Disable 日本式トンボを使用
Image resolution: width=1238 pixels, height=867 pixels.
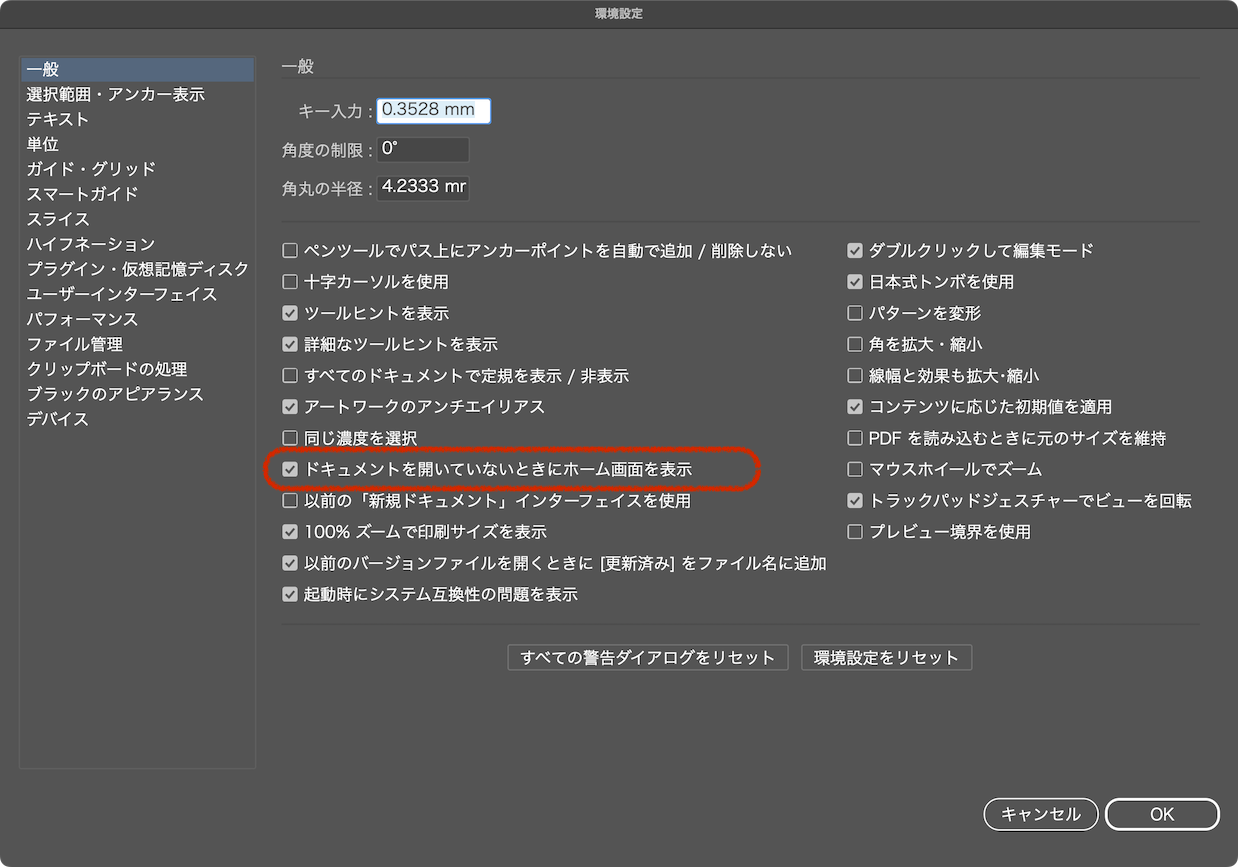pyautogui.click(x=856, y=282)
